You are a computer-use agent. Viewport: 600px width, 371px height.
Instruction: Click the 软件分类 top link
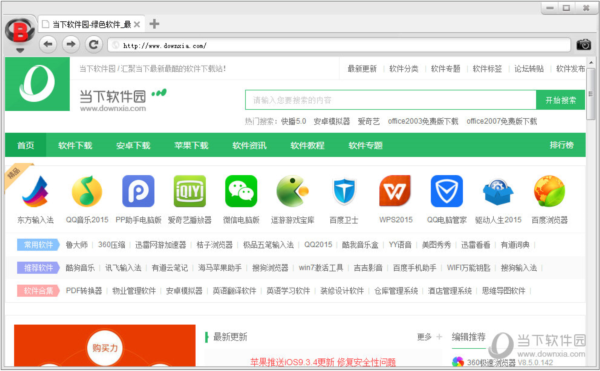404,69
